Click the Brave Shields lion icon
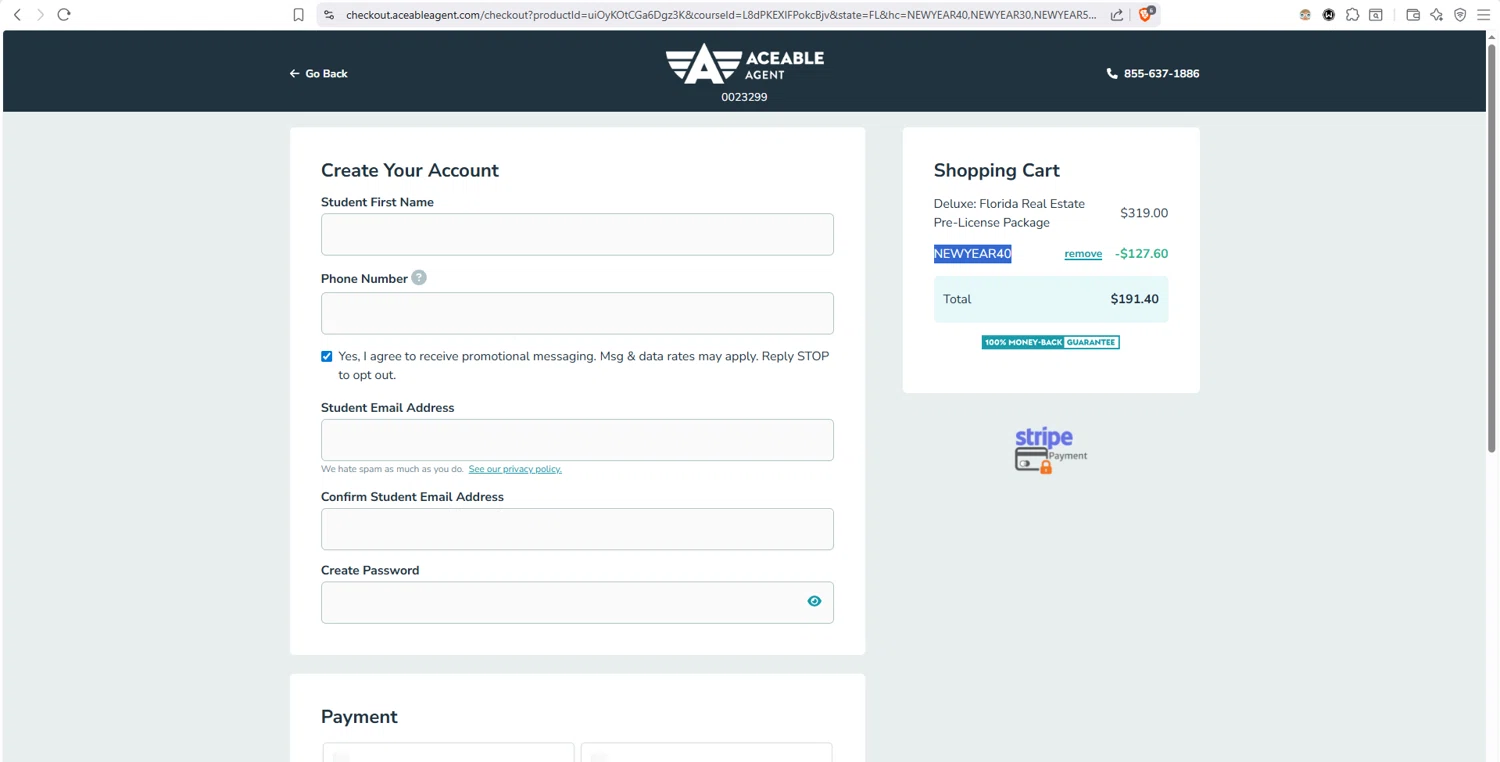Viewport: 1500px width, 762px height. click(x=1146, y=14)
